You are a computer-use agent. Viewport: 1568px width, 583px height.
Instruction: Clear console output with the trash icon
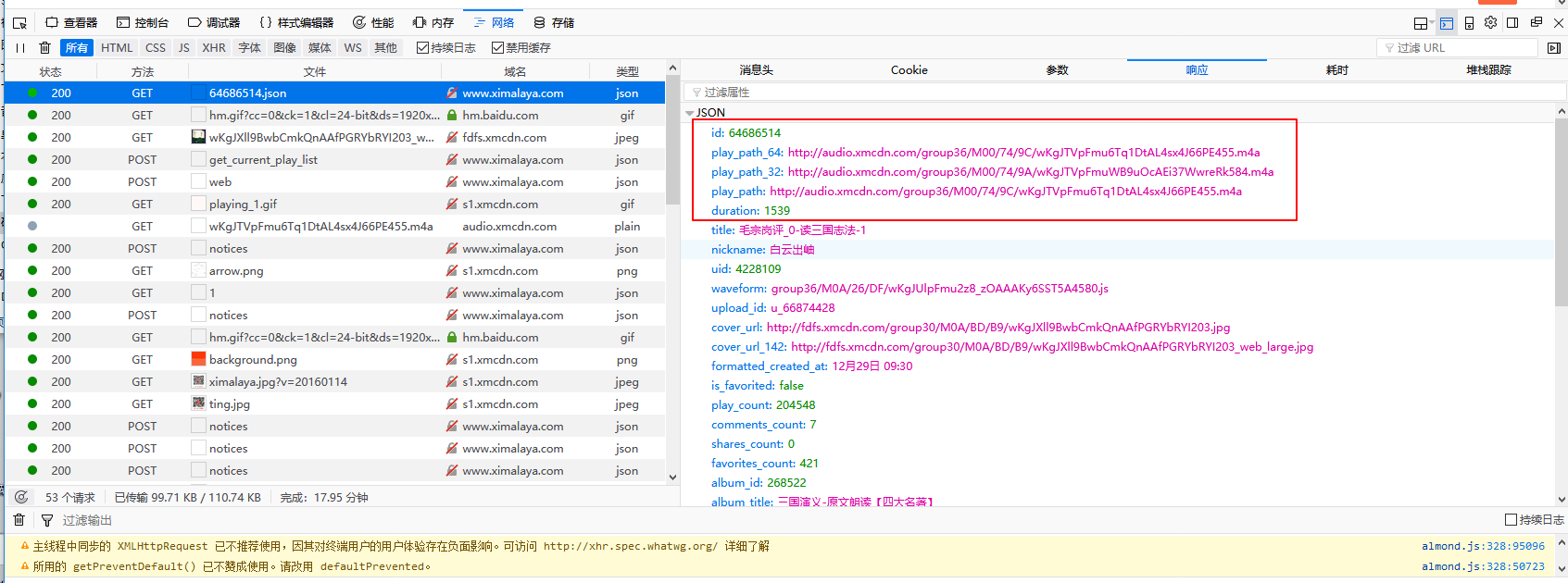(19, 520)
